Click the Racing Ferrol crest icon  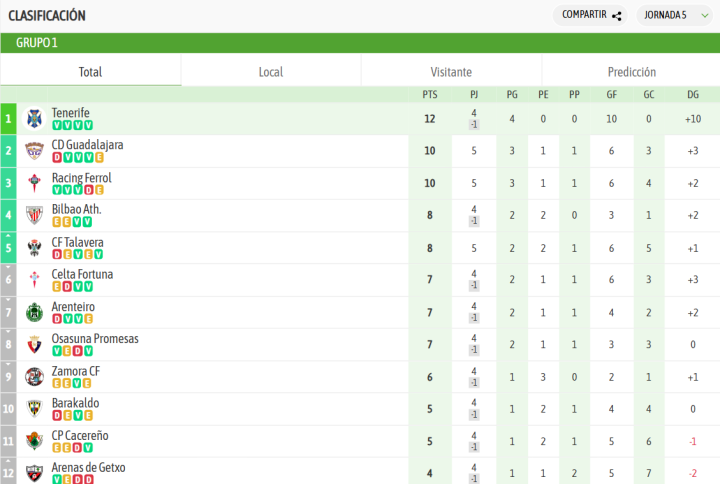[x=34, y=183]
